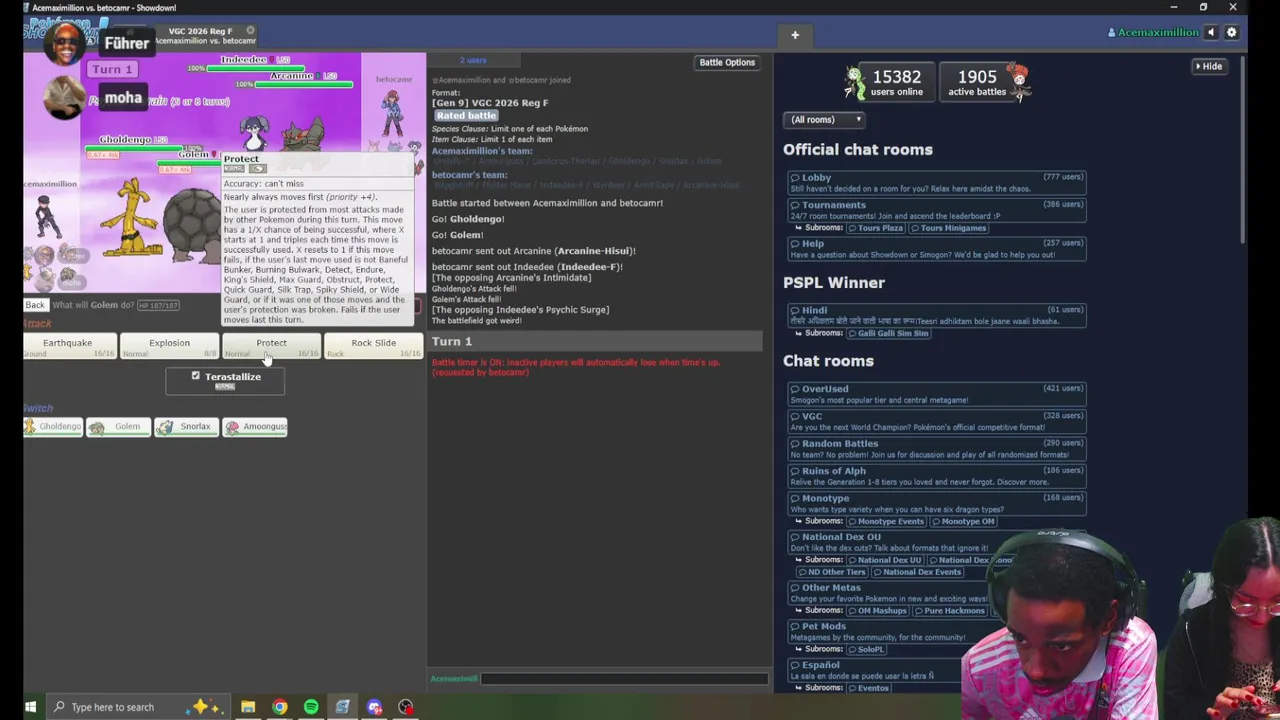Open Google Chrome from the taskbar
1280x720 pixels.
click(x=280, y=707)
